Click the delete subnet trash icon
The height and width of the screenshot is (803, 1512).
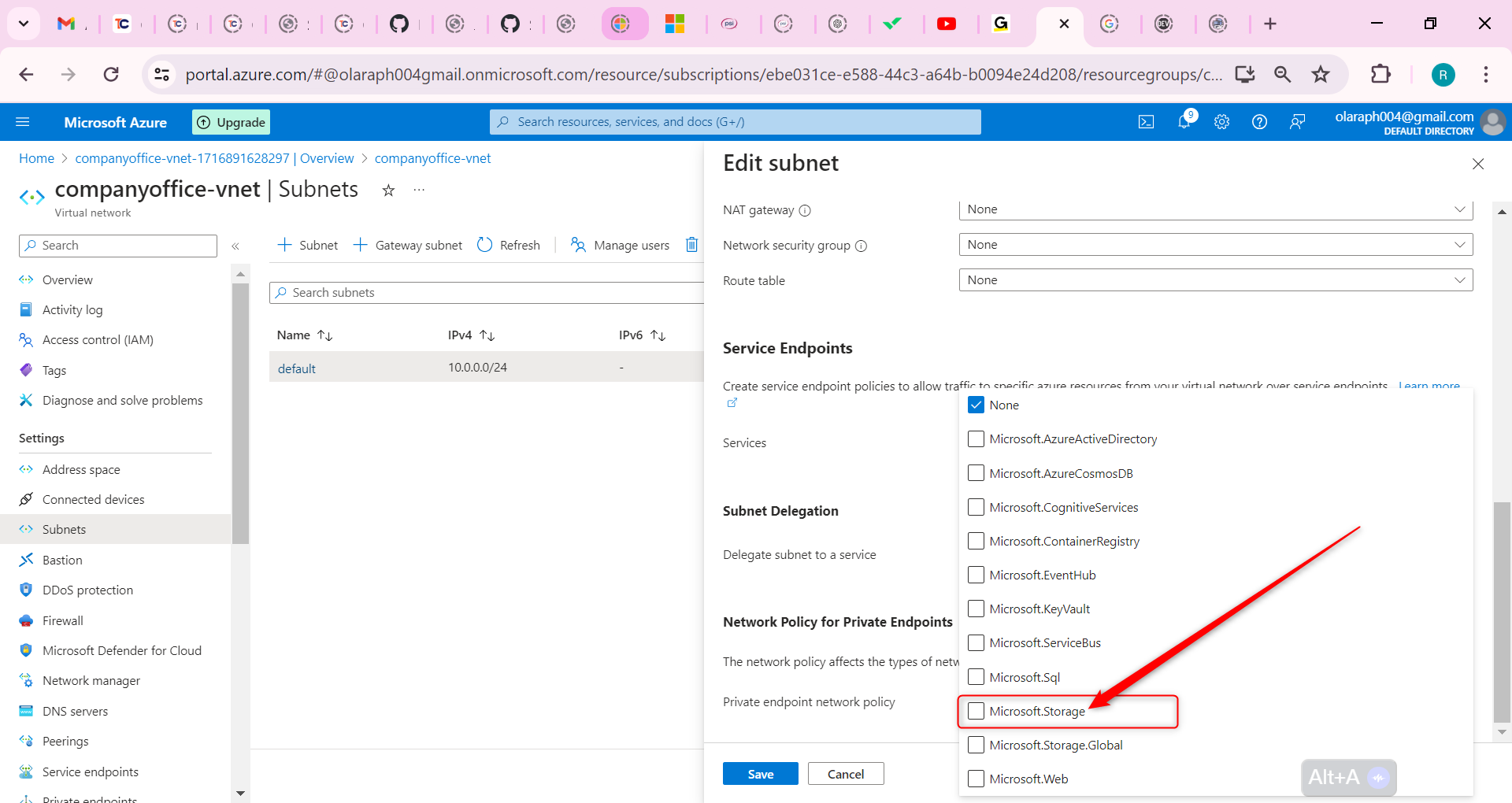pos(691,245)
